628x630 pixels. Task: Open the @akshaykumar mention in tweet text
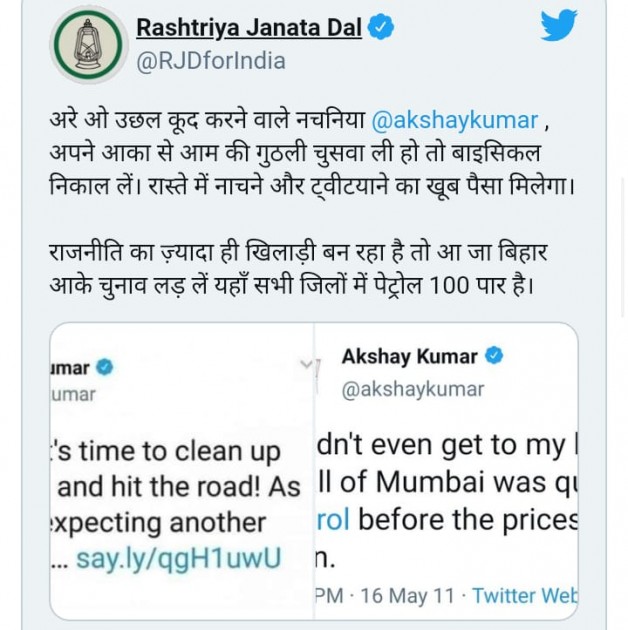(454, 120)
